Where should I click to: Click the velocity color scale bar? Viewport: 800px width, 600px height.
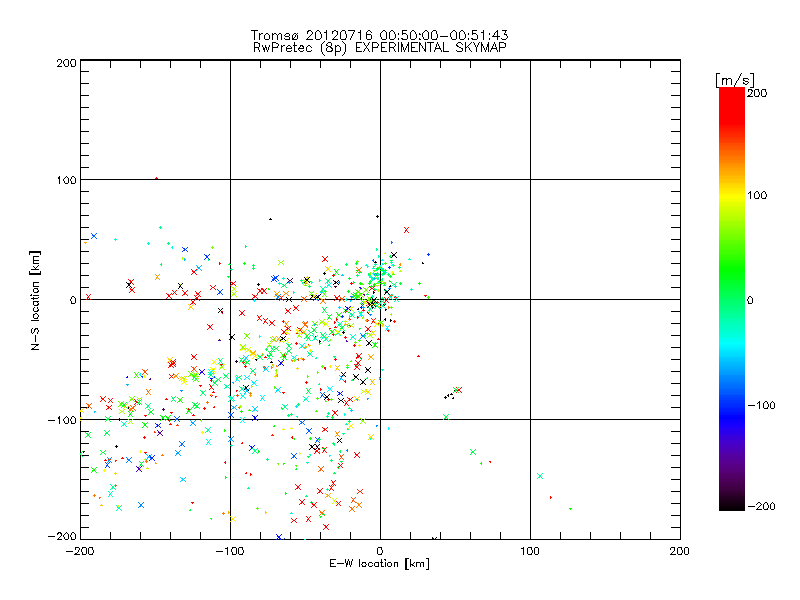(x=732, y=299)
